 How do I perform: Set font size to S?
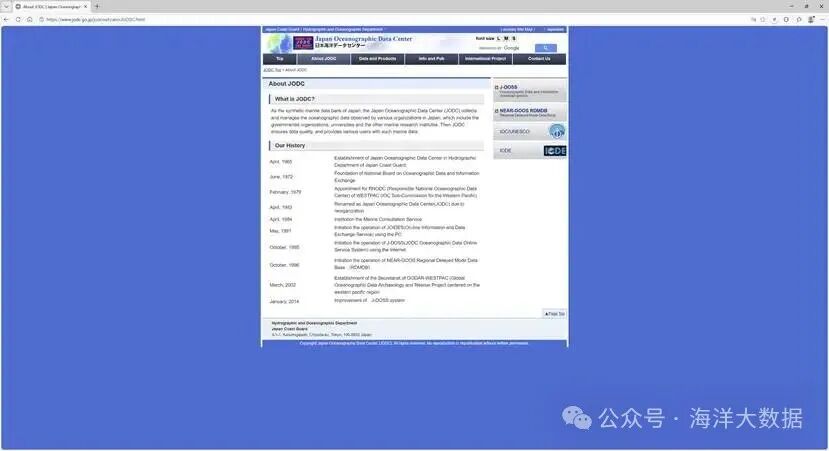point(514,39)
